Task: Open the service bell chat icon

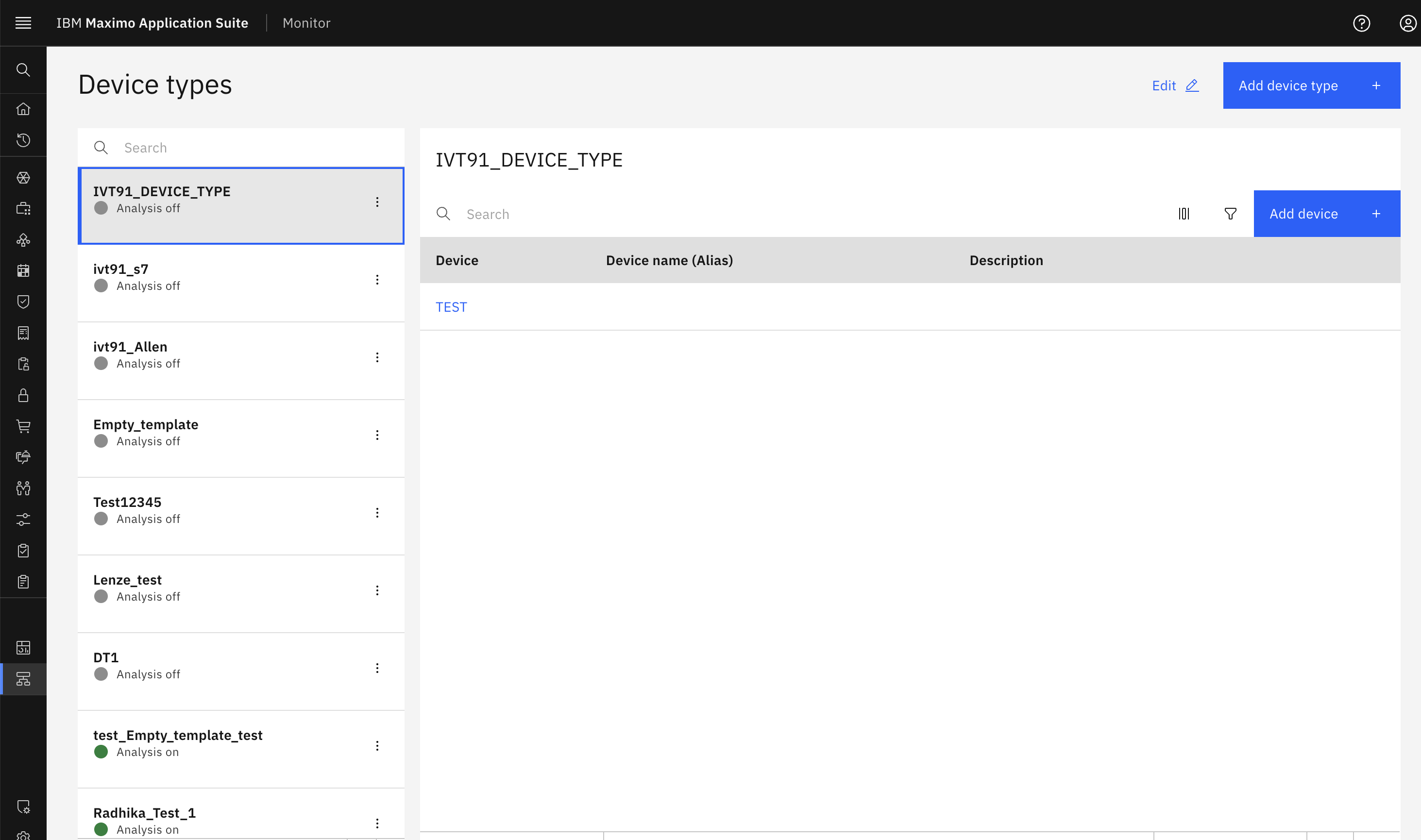Action: coord(23,457)
